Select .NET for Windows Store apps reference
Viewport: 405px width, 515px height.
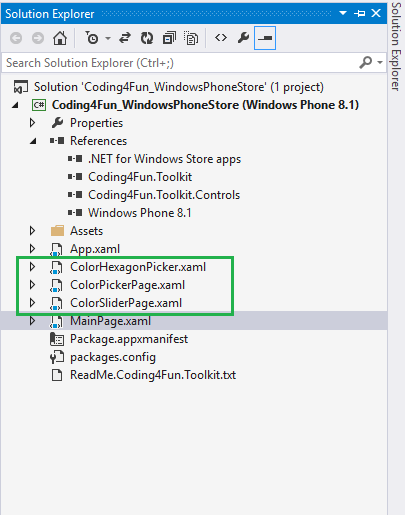pyautogui.click(x=164, y=159)
